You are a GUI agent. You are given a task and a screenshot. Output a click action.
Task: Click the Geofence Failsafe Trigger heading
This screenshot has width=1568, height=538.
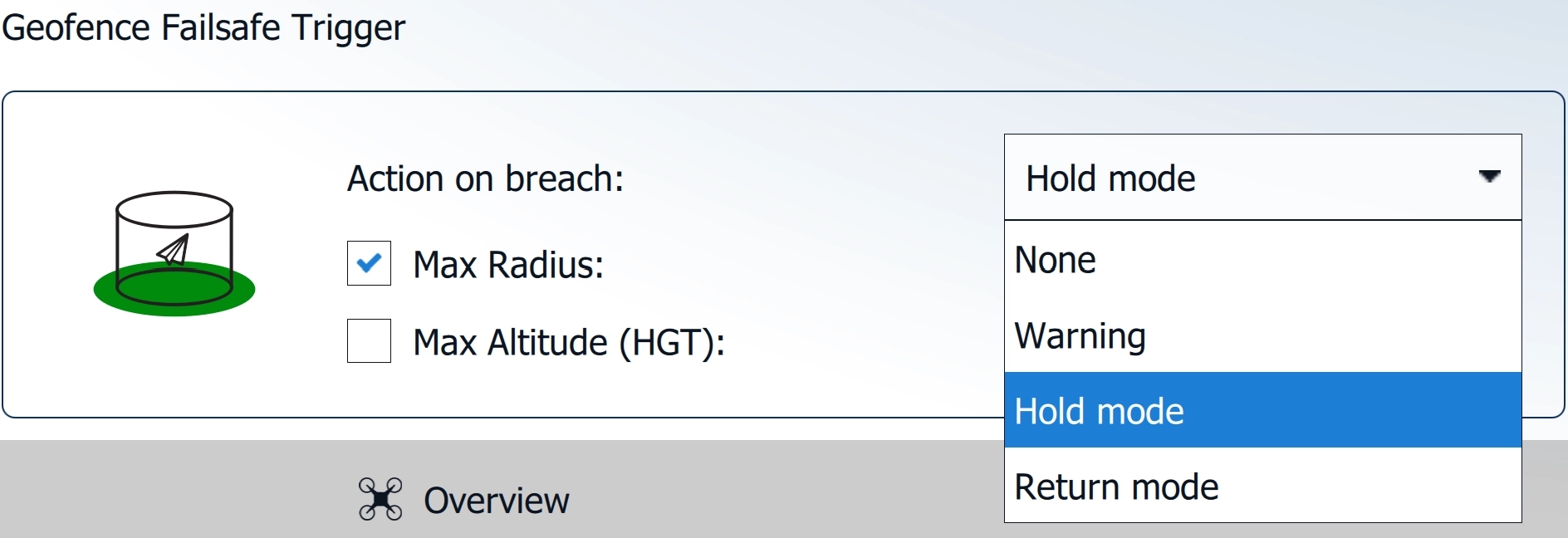coord(203,27)
